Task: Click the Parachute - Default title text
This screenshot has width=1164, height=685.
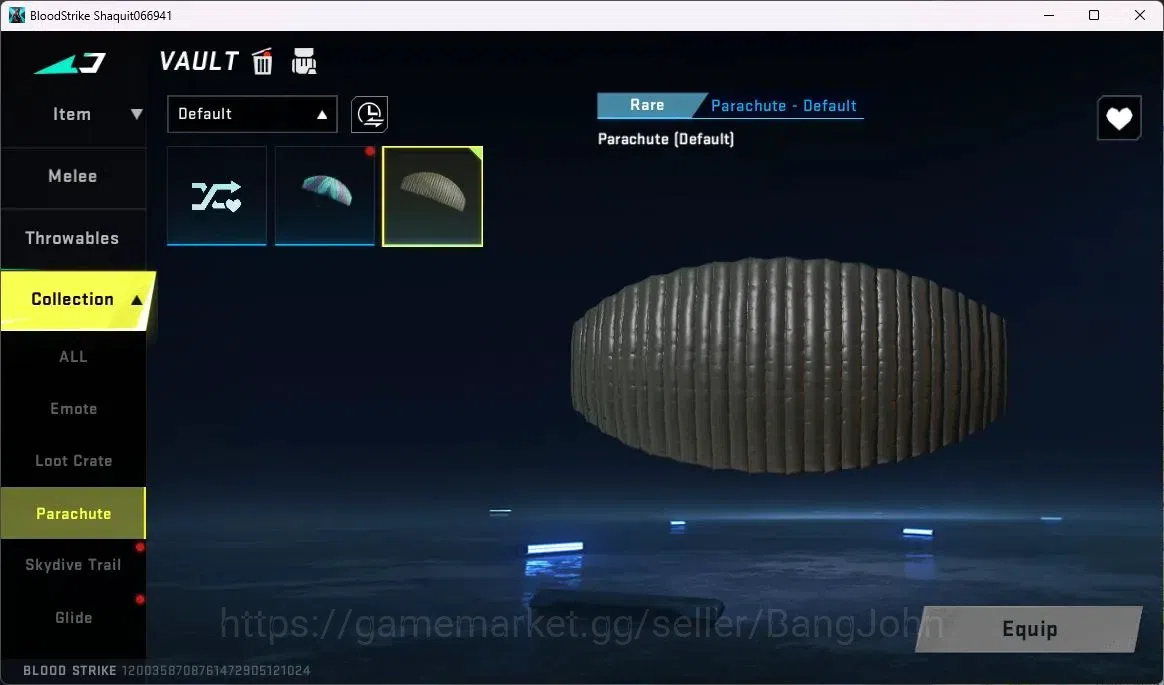Action: point(783,105)
